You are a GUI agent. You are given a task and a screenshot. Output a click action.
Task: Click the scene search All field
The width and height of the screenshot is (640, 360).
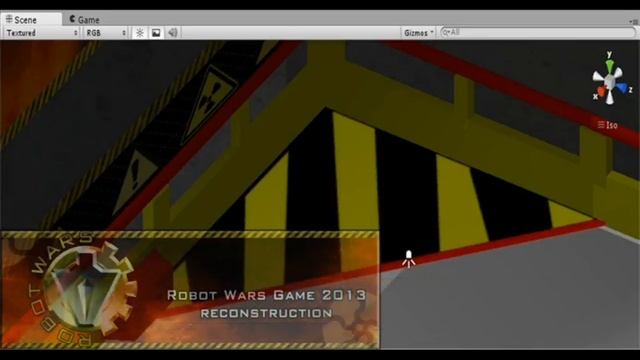click(538, 32)
